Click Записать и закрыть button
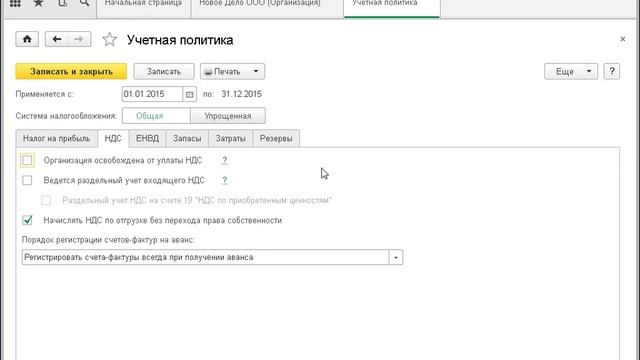This screenshot has width=640, height=360. tap(71, 71)
